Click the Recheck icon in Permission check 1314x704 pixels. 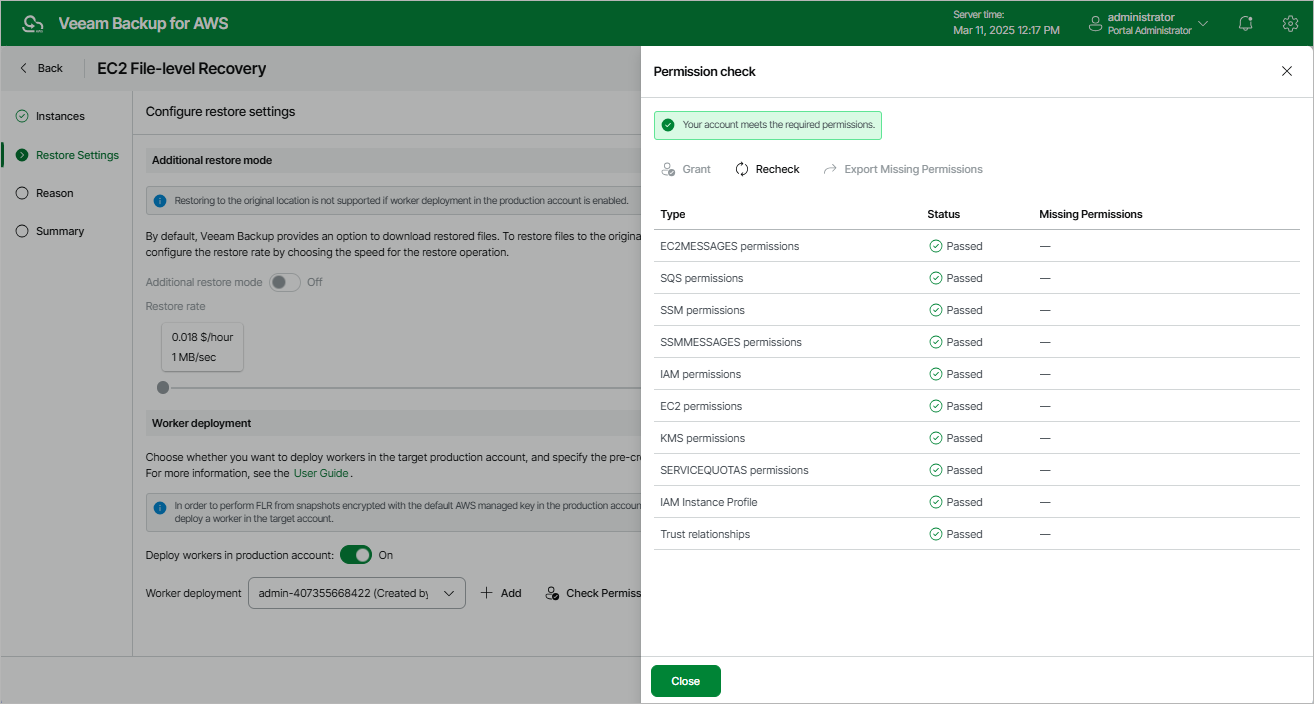[x=741, y=168]
